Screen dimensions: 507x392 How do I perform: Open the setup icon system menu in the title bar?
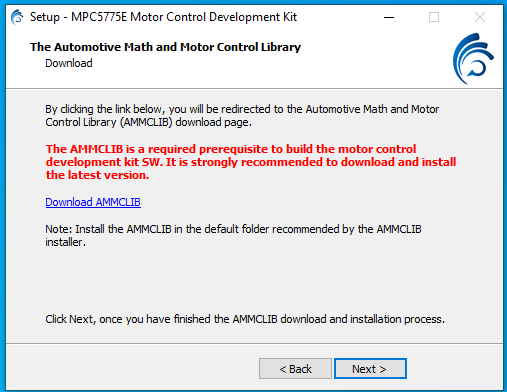[x=17, y=17]
